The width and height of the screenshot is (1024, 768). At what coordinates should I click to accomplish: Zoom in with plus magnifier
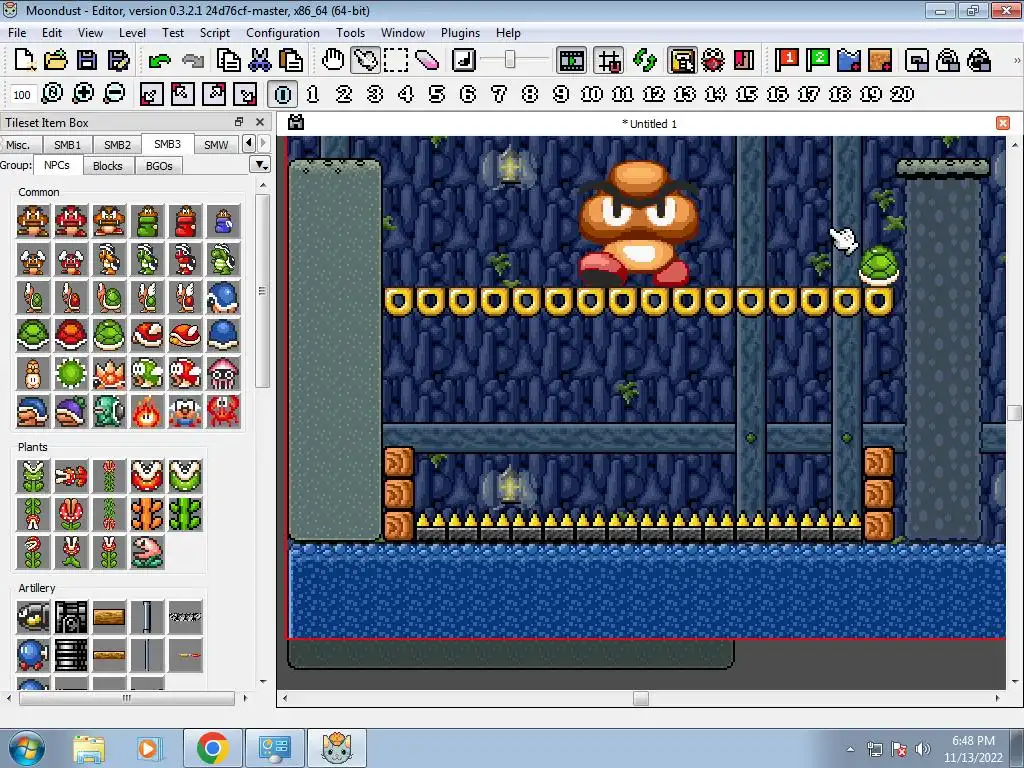coord(83,94)
